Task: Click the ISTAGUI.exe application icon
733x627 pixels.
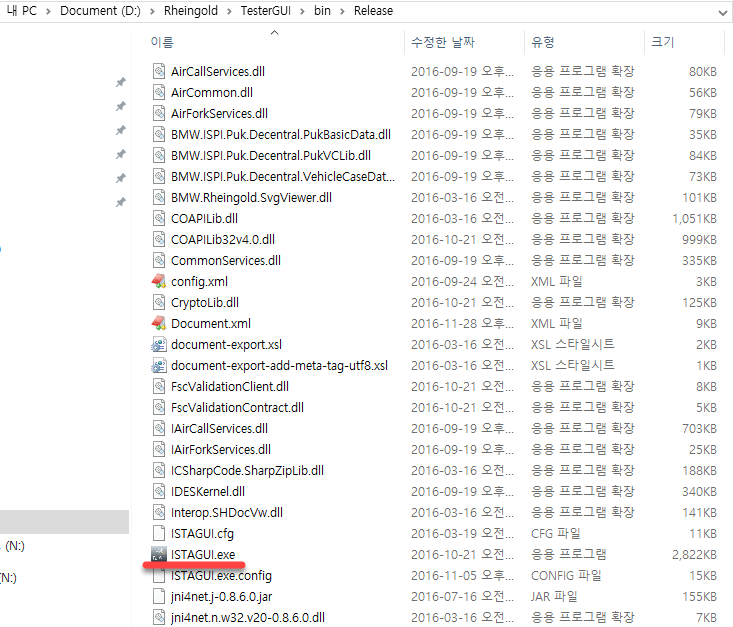Action: click(x=159, y=554)
